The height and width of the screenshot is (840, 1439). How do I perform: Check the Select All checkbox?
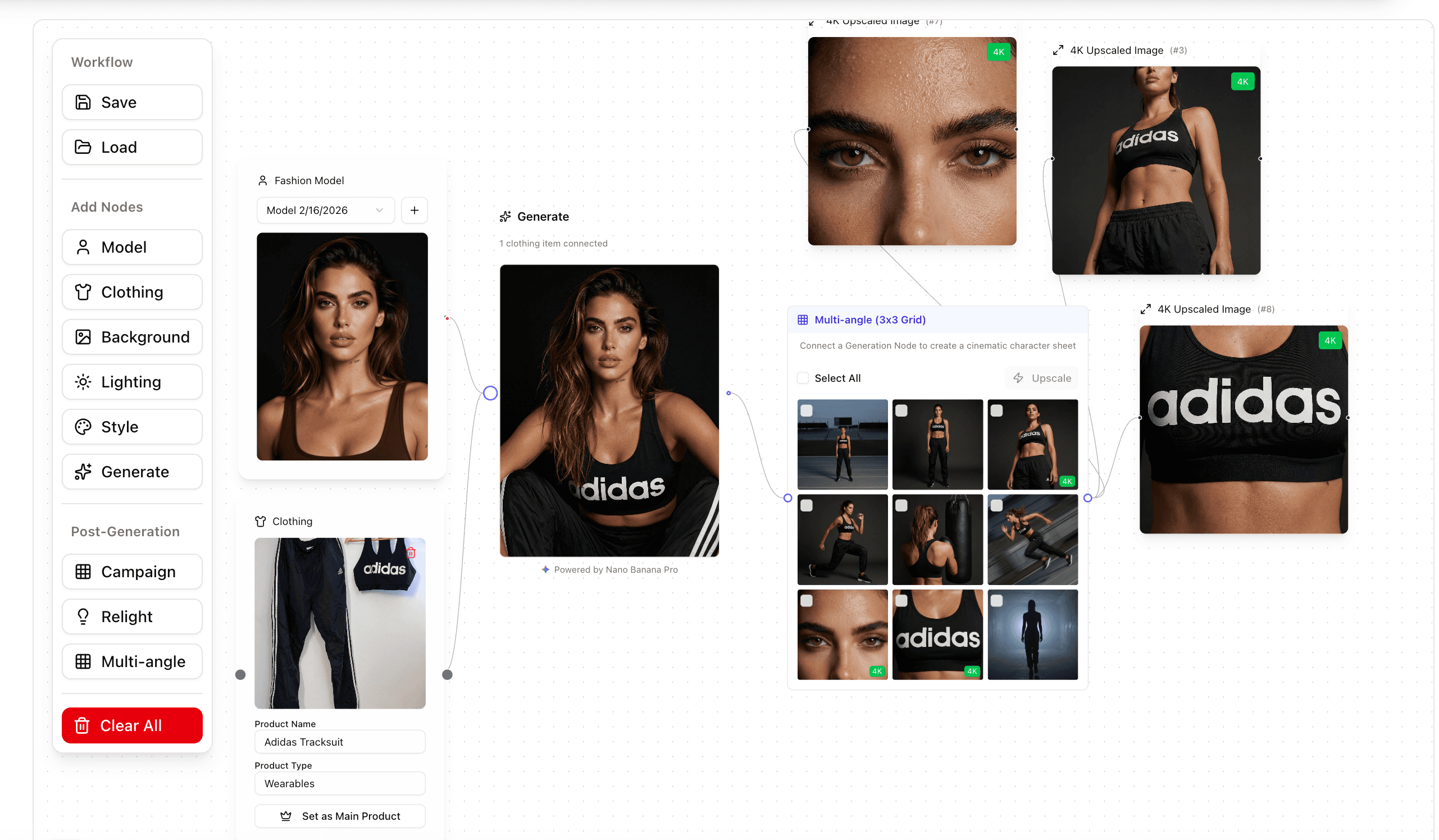(x=803, y=378)
